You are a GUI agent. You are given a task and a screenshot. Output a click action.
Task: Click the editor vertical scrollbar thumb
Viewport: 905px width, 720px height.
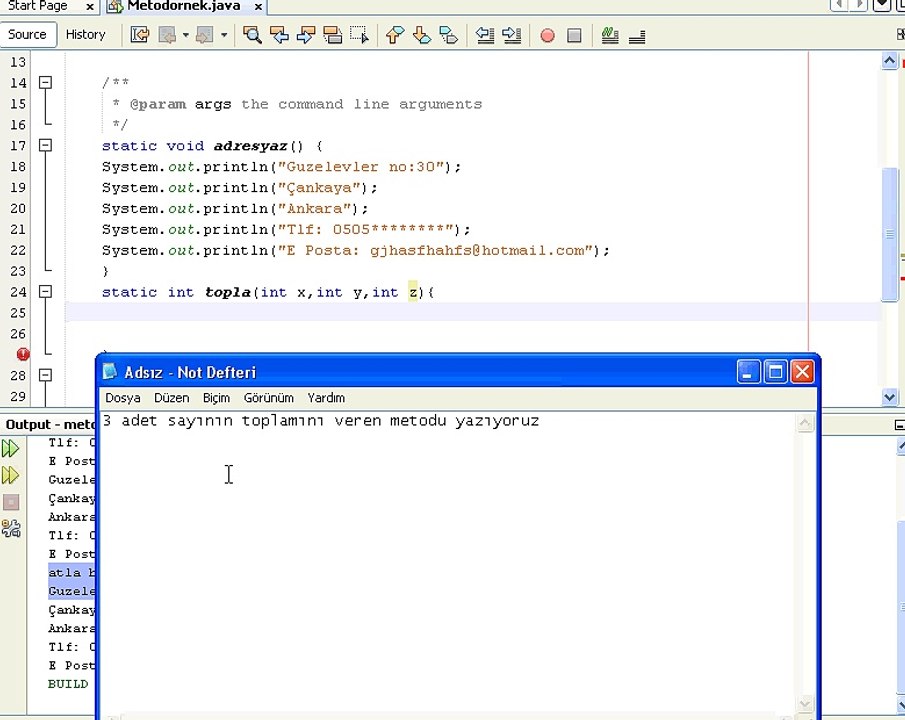click(x=889, y=234)
